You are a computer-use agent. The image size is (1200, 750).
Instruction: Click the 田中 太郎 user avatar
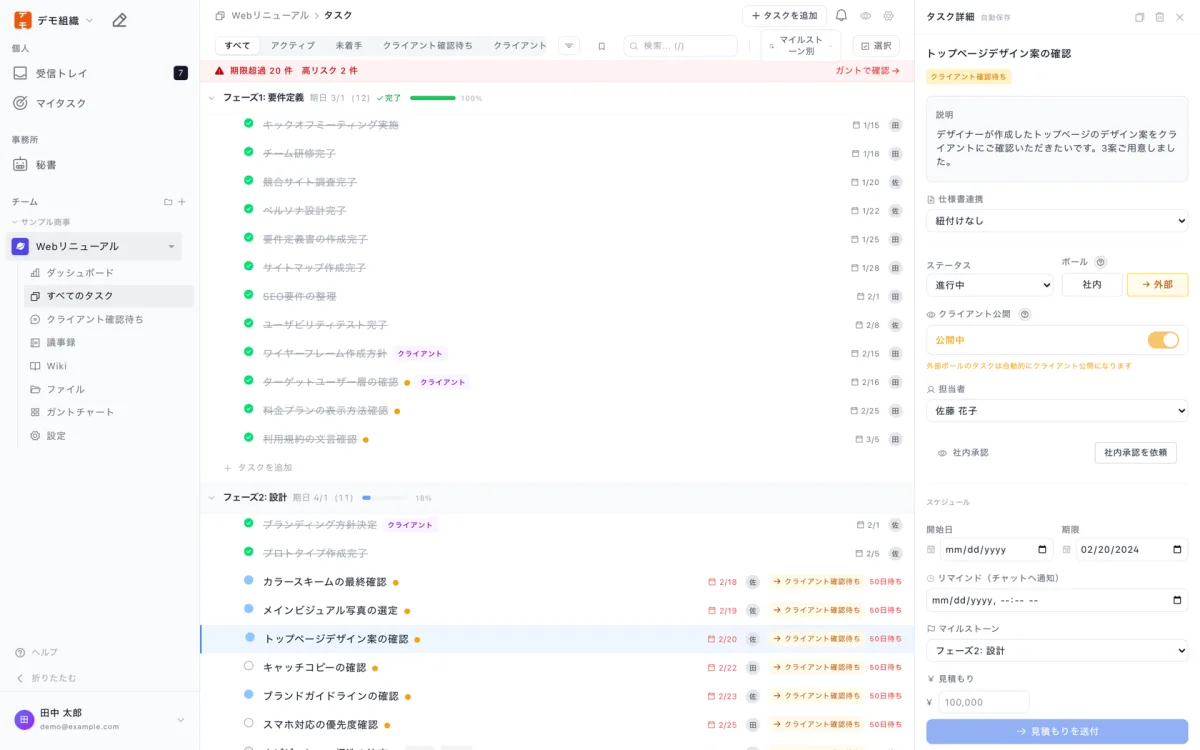(24, 719)
